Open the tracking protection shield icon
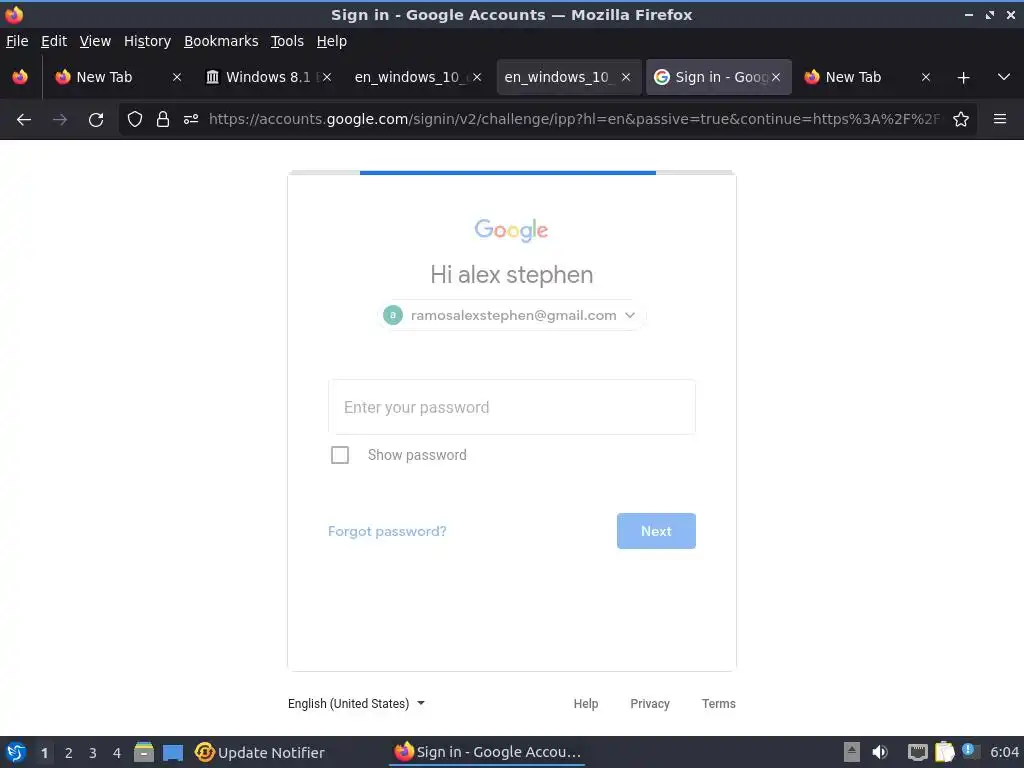This screenshot has height=768, width=1024. pyautogui.click(x=135, y=119)
